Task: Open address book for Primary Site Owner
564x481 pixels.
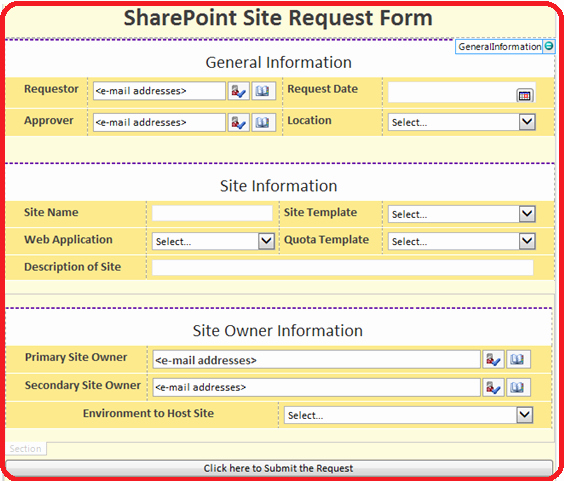Action: click(x=518, y=359)
